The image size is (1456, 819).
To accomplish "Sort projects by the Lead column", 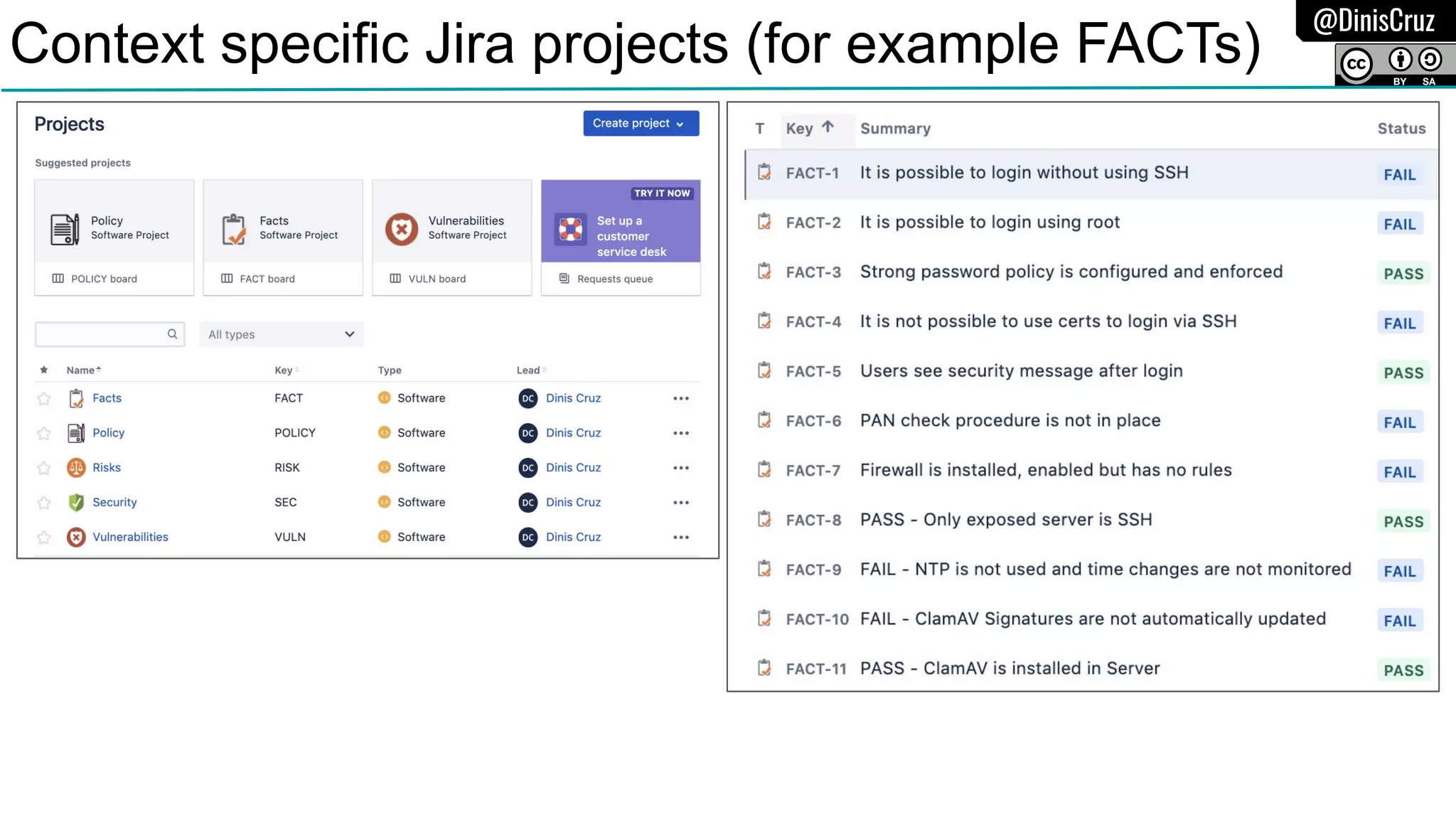I will coord(530,370).
